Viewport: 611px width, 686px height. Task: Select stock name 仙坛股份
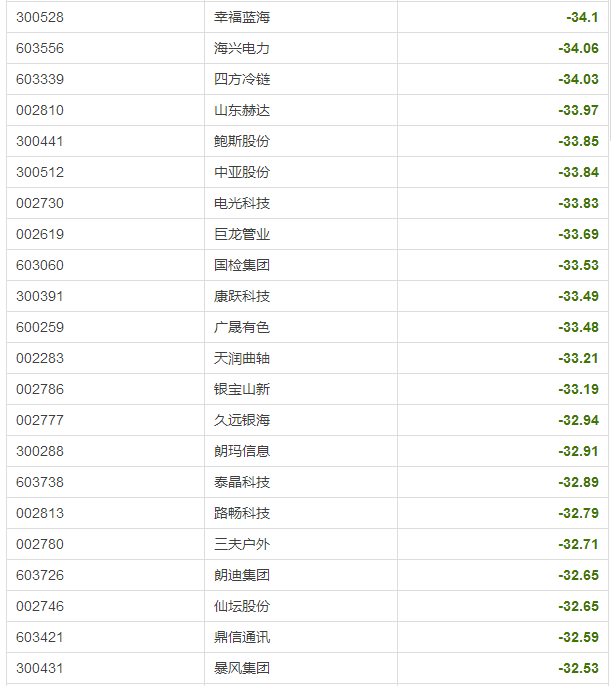[x=242, y=606]
